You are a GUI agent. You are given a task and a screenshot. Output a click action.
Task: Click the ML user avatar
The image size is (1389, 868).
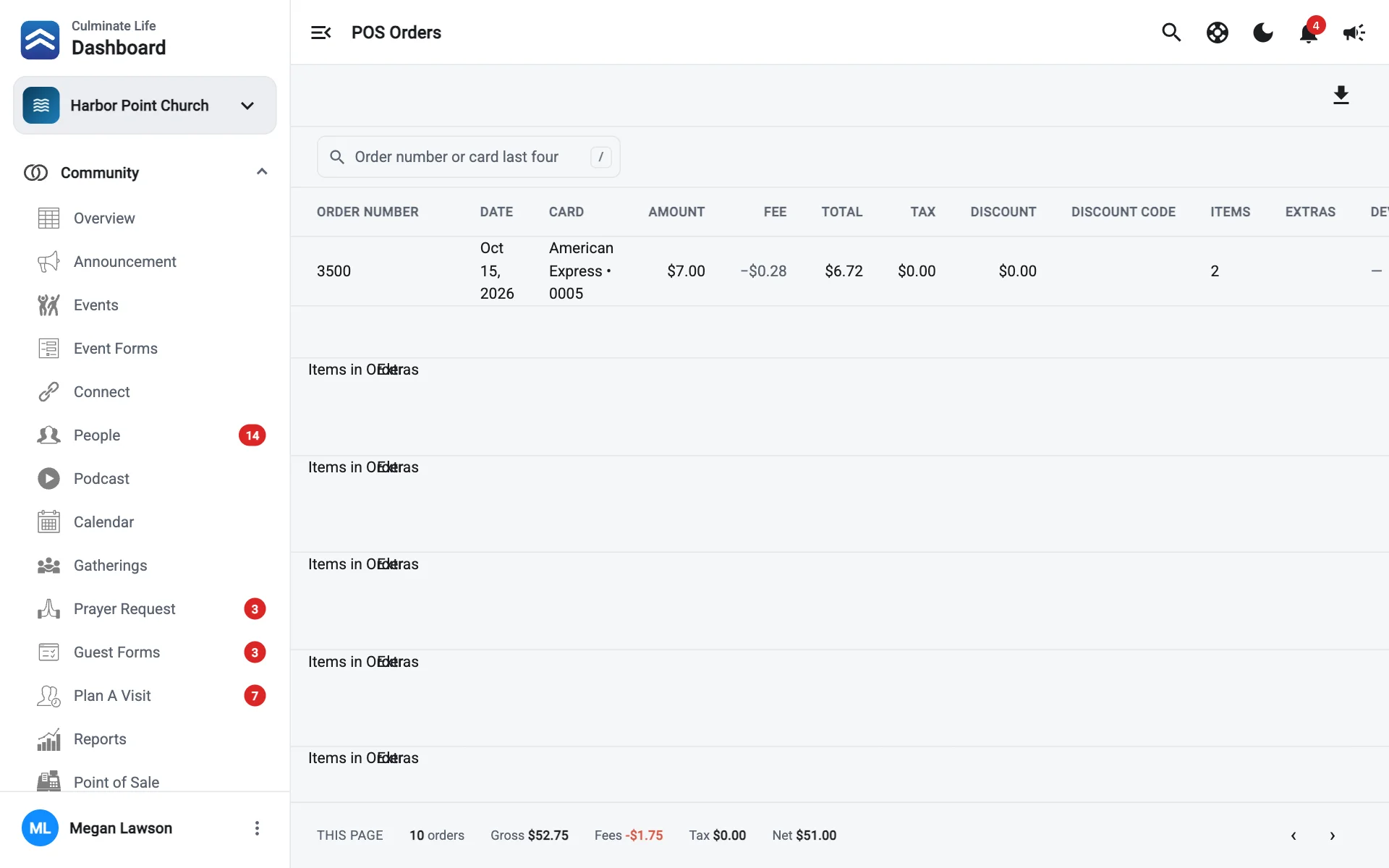pos(40,828)
